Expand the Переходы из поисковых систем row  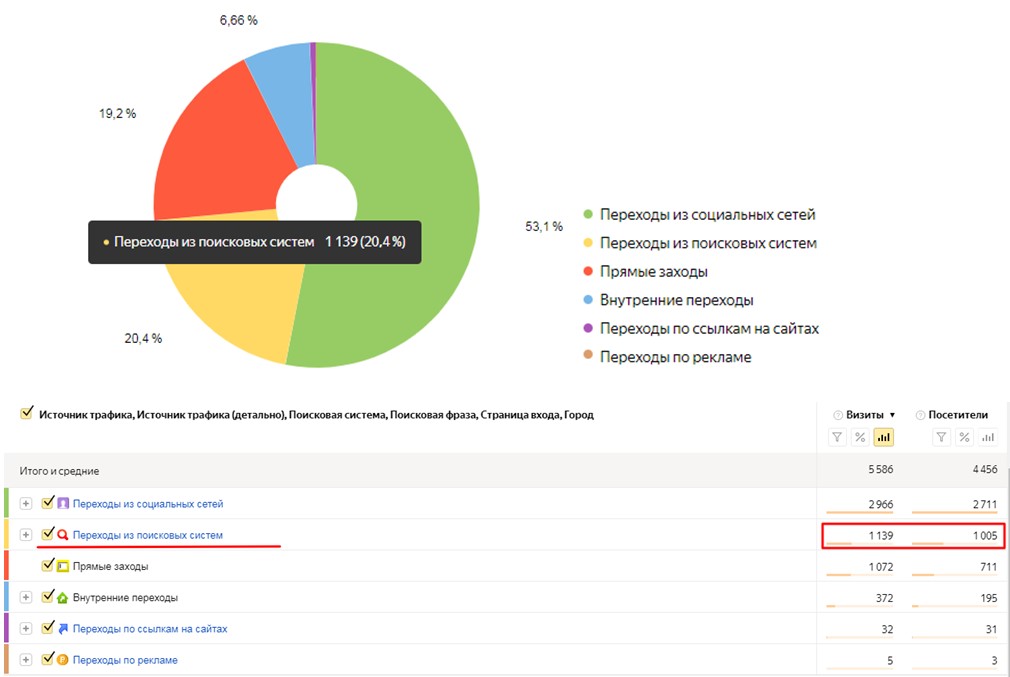(26, 535)
